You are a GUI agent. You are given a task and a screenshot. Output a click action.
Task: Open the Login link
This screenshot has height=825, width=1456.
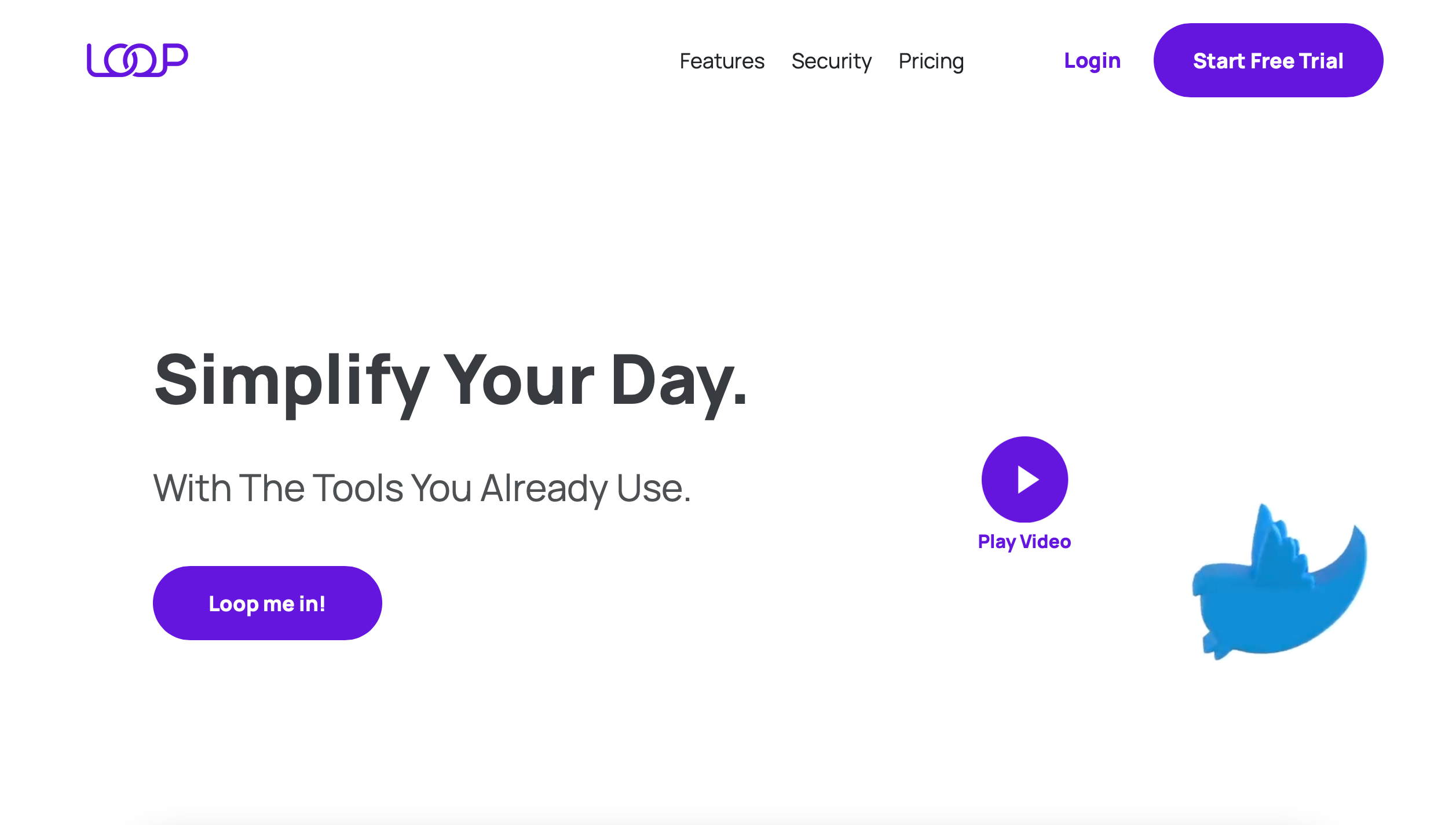coord(1092,61)
